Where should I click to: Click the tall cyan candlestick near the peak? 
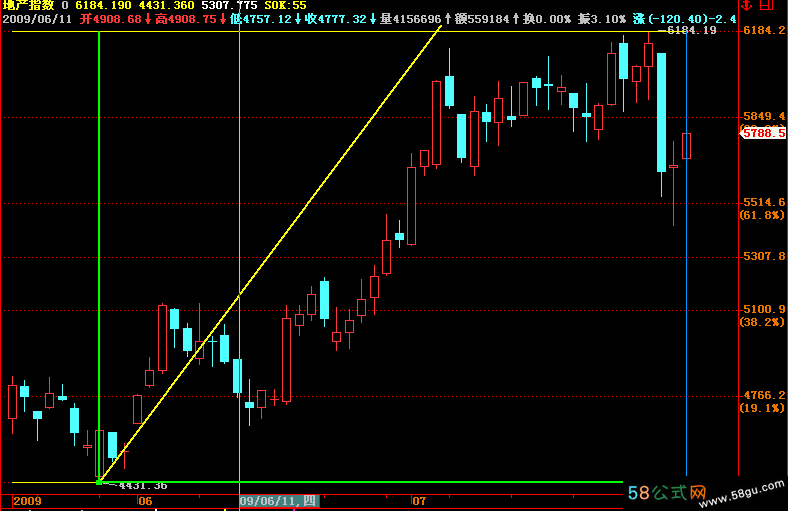(661, 113)
